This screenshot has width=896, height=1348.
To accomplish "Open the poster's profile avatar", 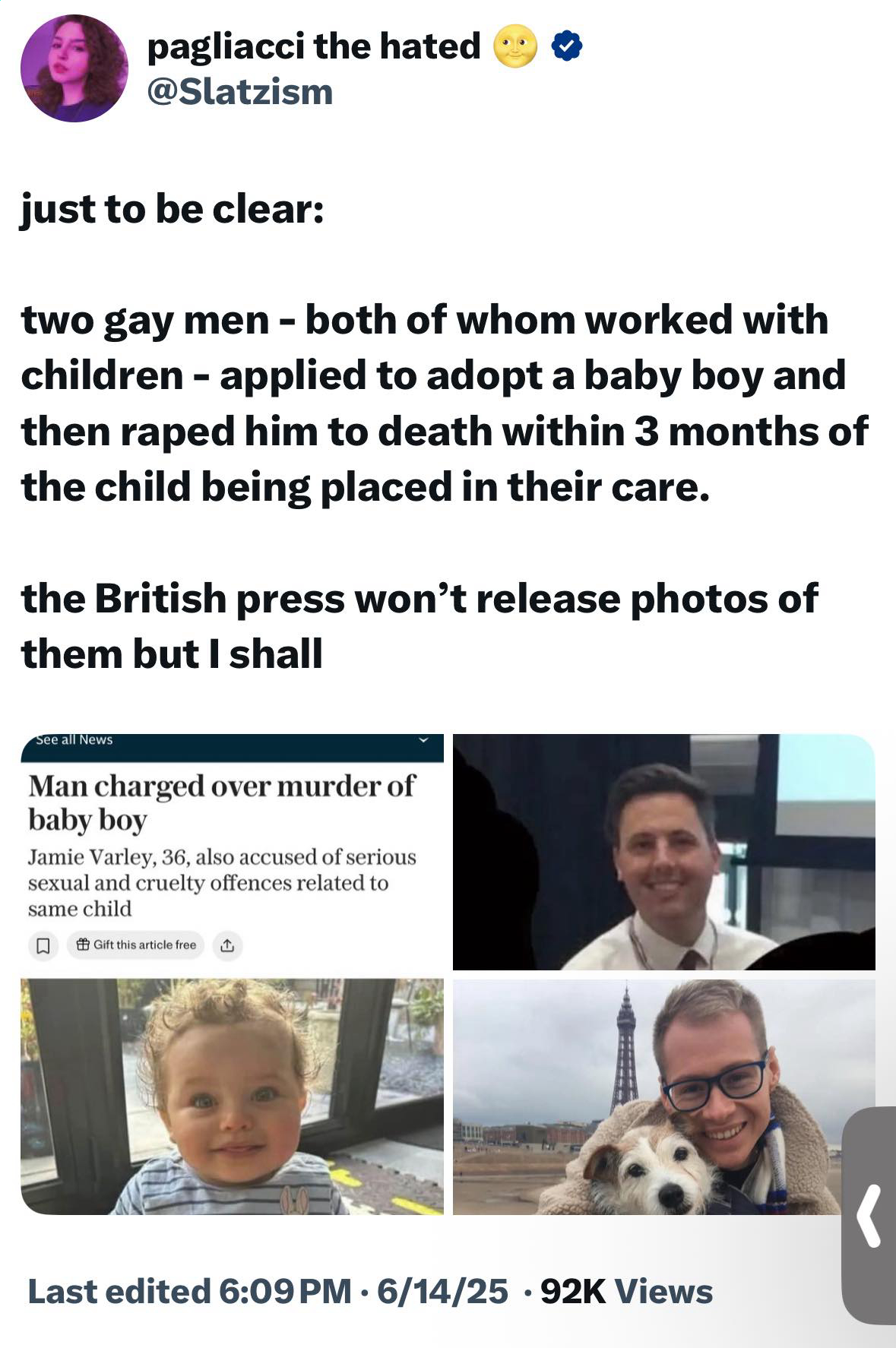I will (74, 68).
